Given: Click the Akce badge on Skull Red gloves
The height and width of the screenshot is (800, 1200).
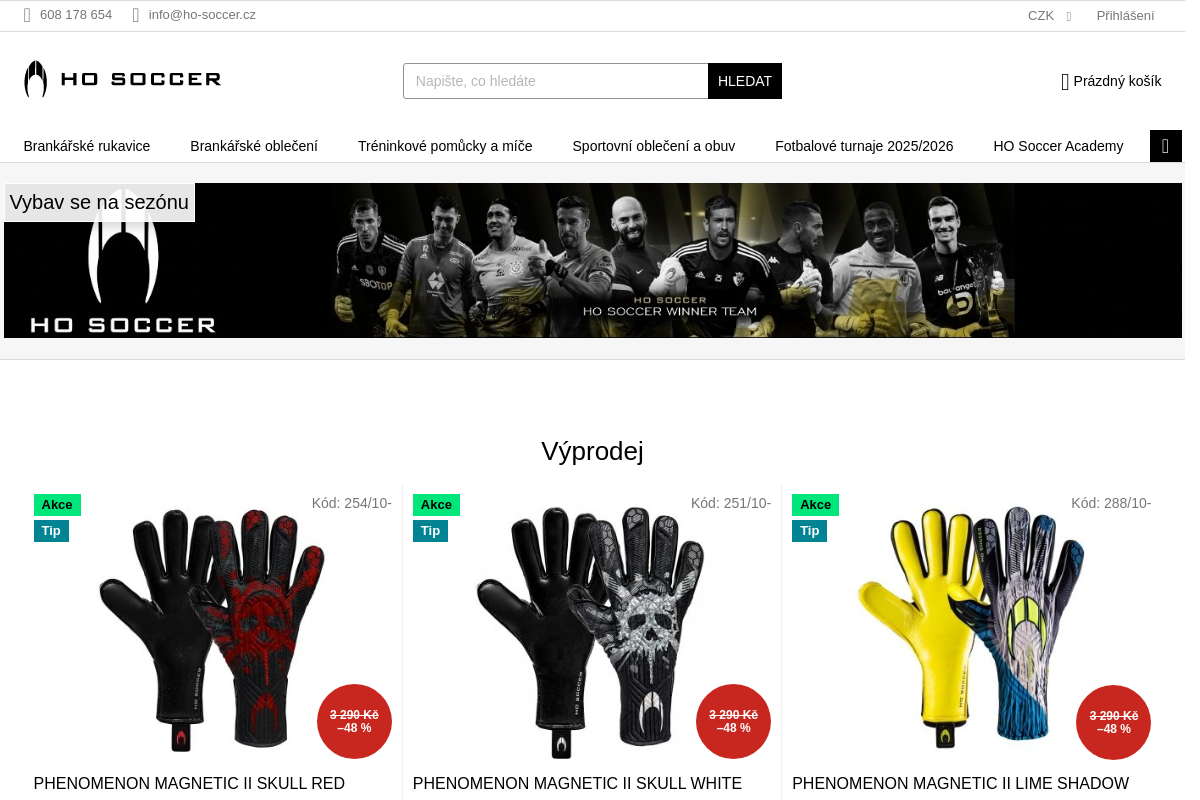Looking at the screenshot, I should pyautogui.click(x=57, y=505).
